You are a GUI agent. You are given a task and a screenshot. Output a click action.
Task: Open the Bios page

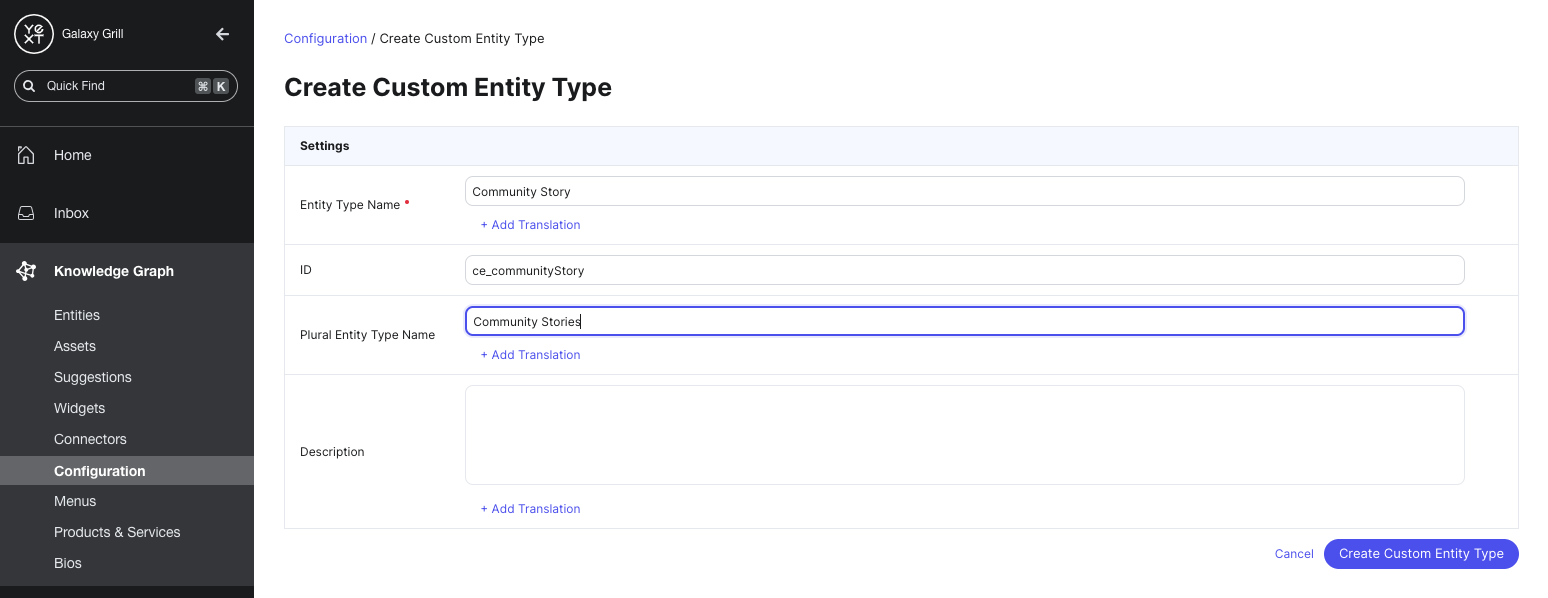(67, 563)
